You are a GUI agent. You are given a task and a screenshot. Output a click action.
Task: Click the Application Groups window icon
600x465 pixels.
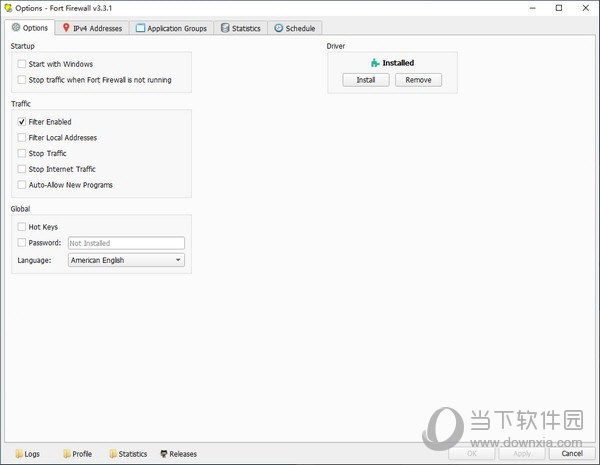coord(140,28)
